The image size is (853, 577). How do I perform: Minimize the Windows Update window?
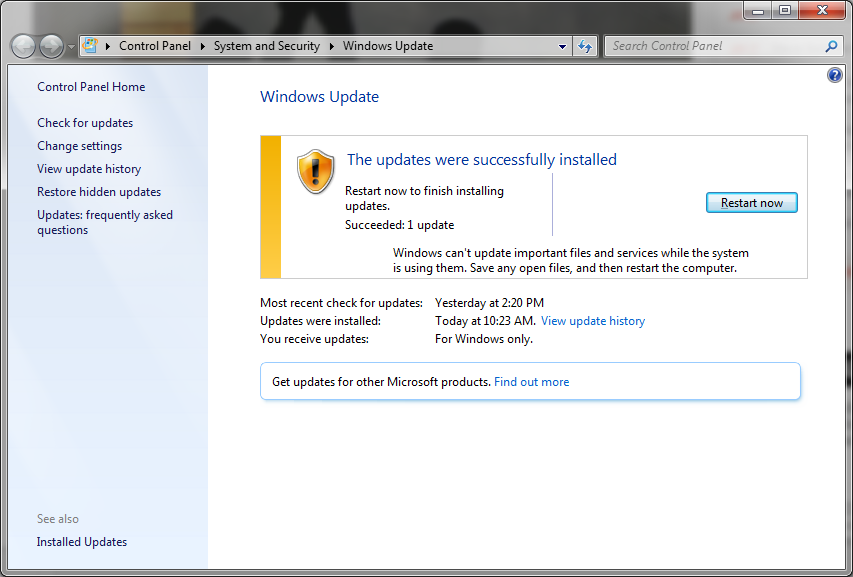click(758, 11)
